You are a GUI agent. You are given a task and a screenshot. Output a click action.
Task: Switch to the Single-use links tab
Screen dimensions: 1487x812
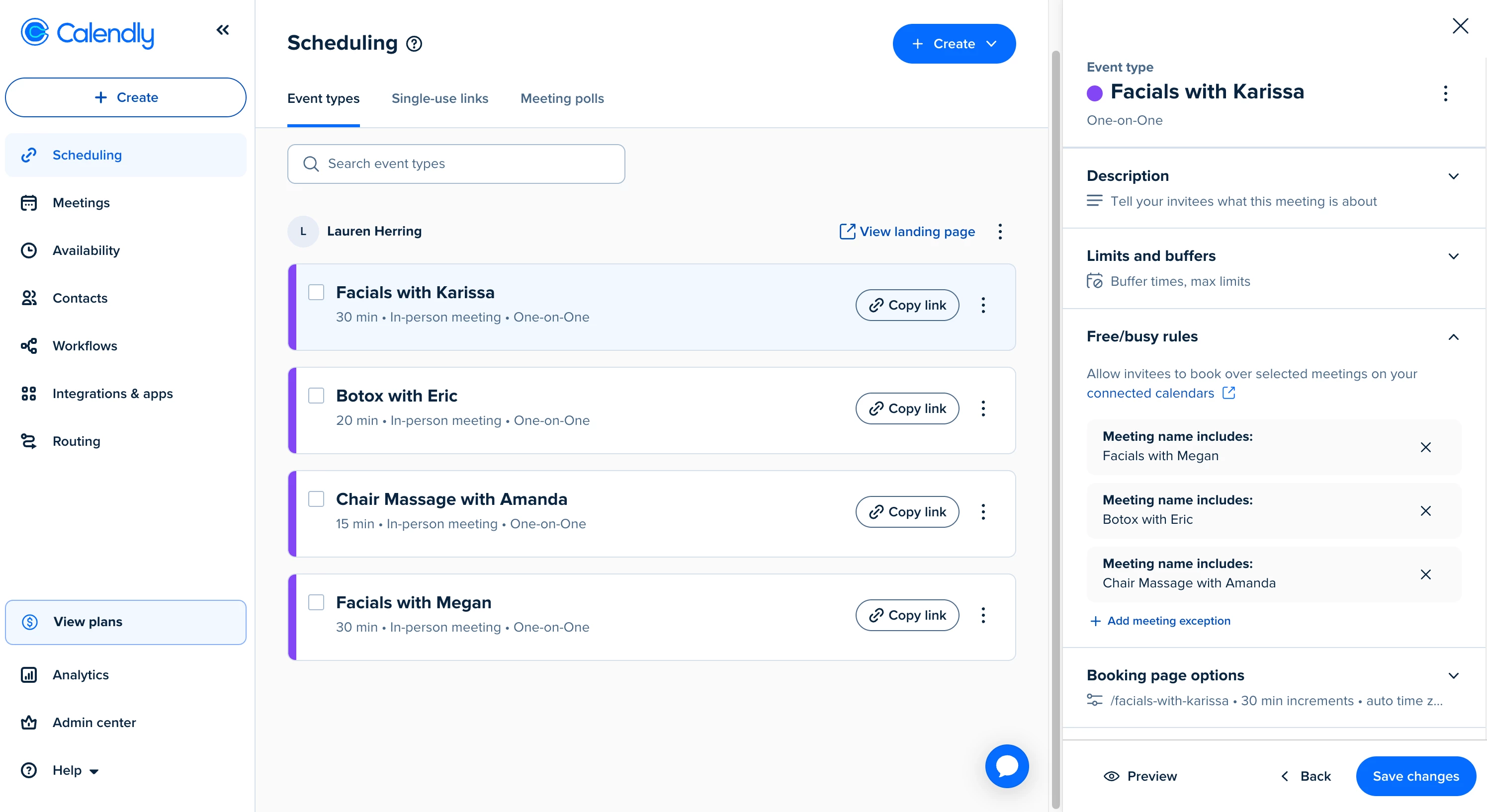click(x=439, y=99)
